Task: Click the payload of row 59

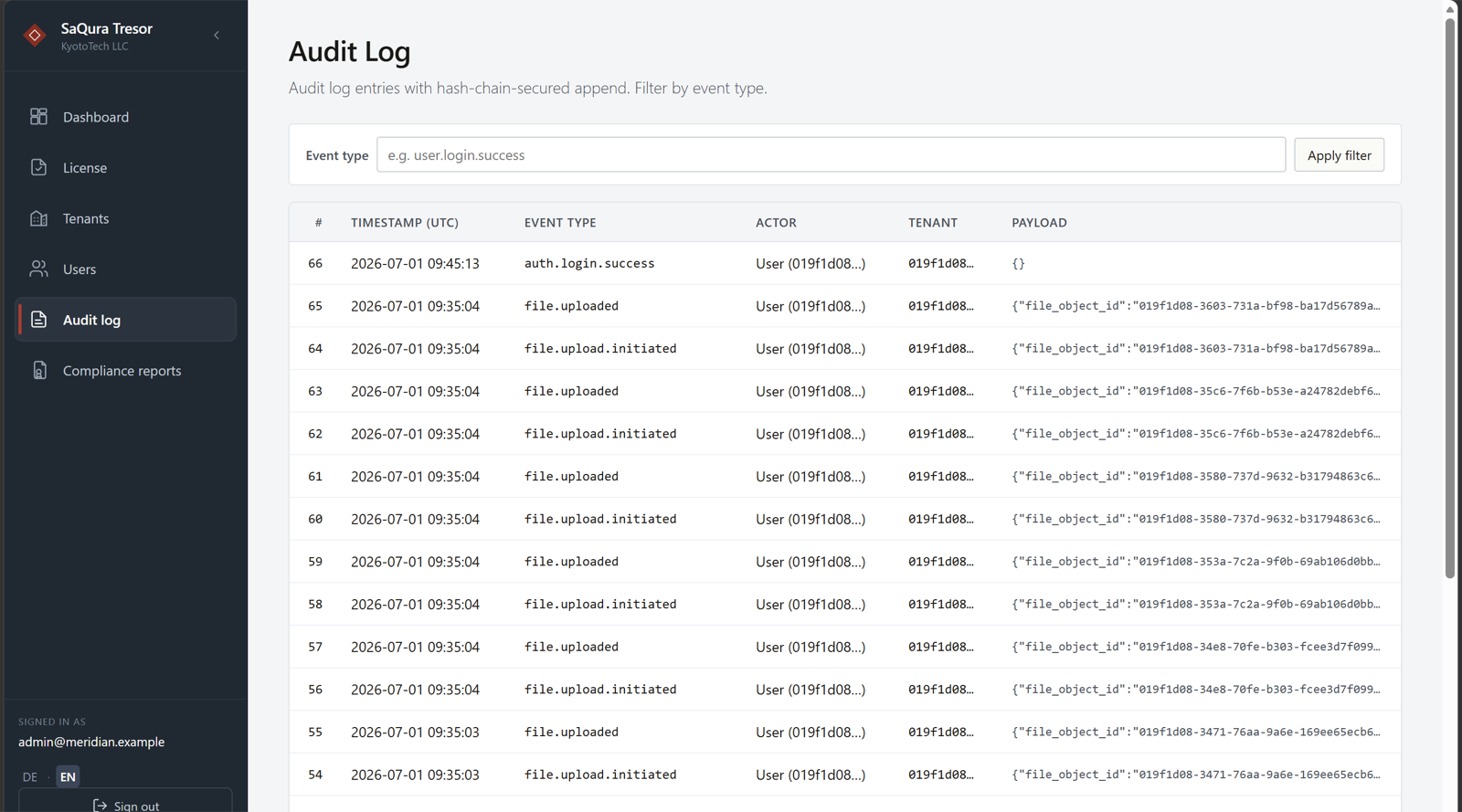Action: coord(1196,562)
